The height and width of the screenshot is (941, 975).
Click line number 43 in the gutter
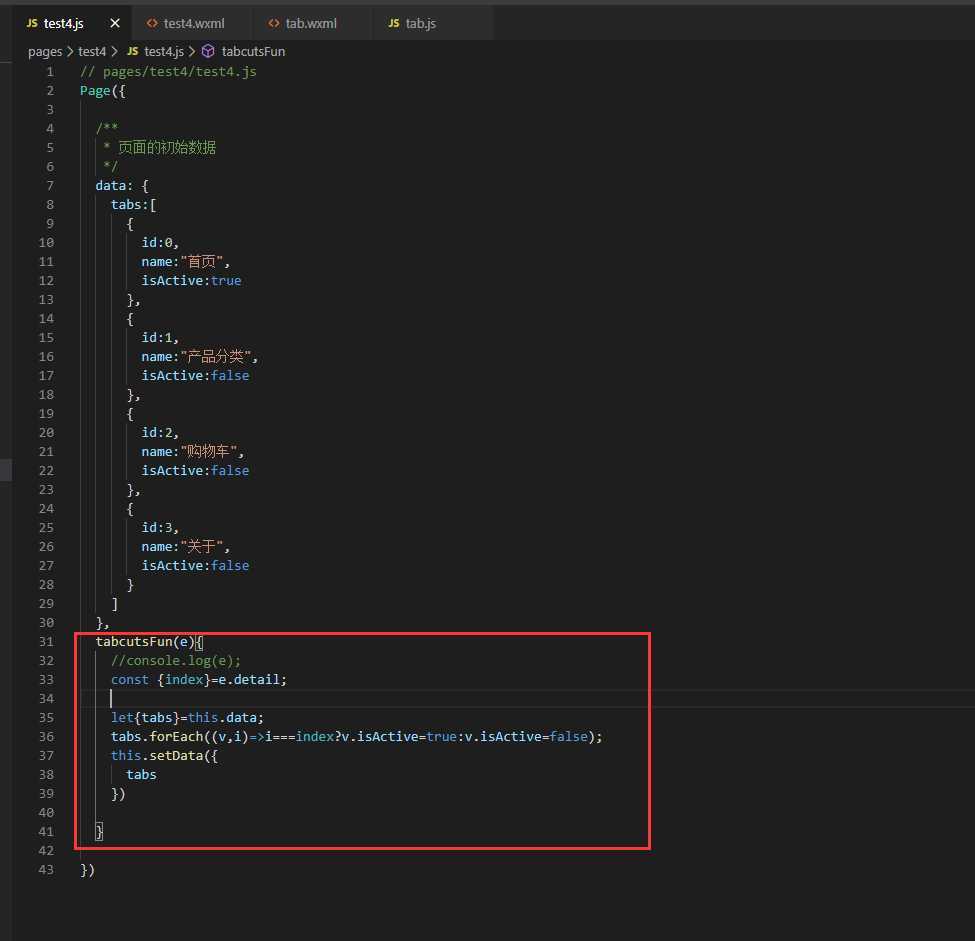(x=46, y=869)
